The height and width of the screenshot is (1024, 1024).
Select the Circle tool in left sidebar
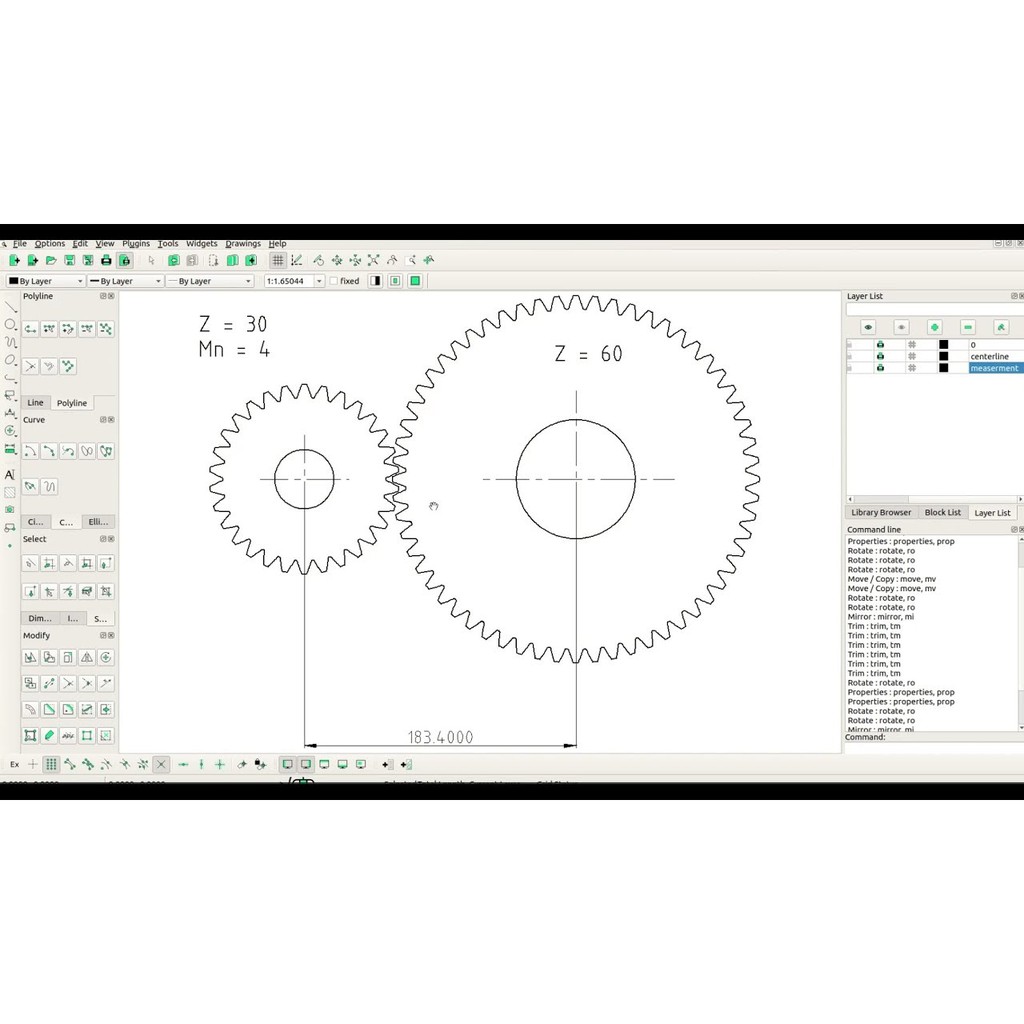click(x=10, y=325)
